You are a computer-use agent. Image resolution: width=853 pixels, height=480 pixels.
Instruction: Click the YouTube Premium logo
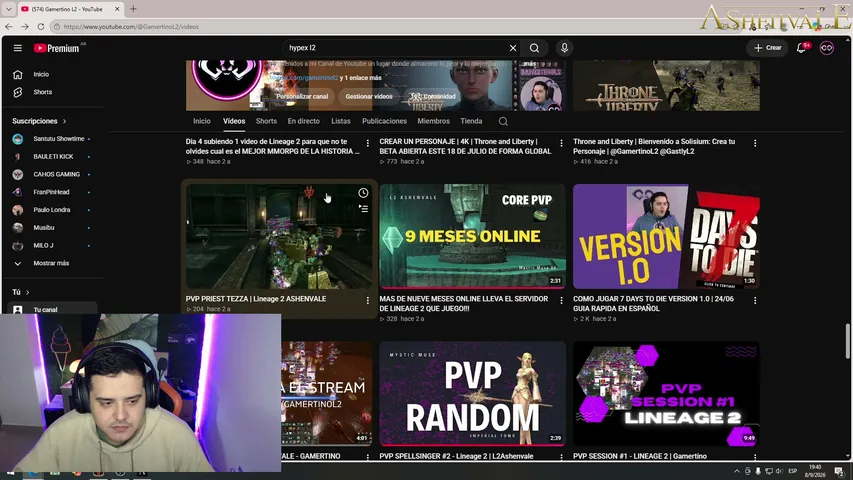57,48
